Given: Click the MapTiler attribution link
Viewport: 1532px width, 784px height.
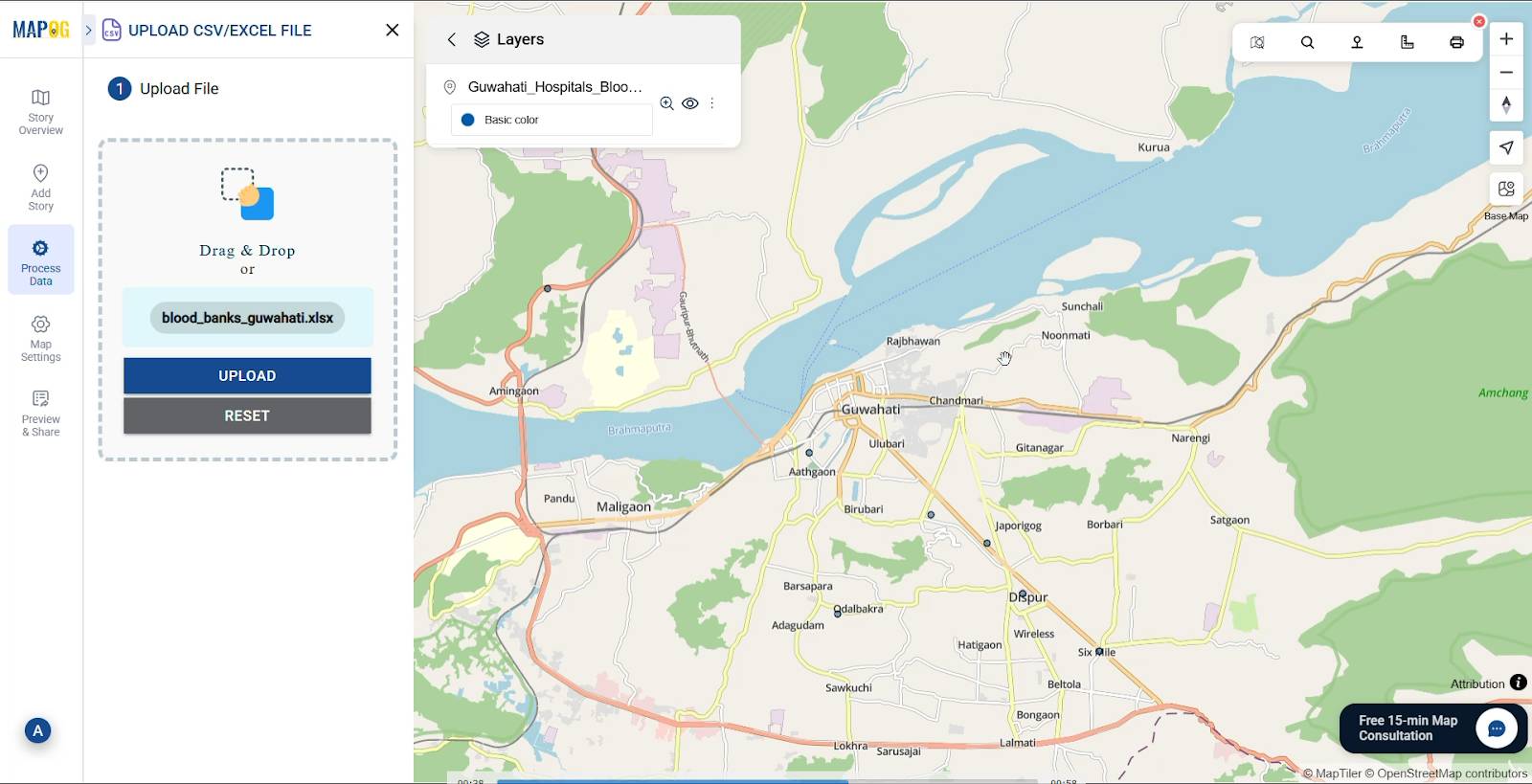Looking at the screenshot, I should click(1332, 773).
